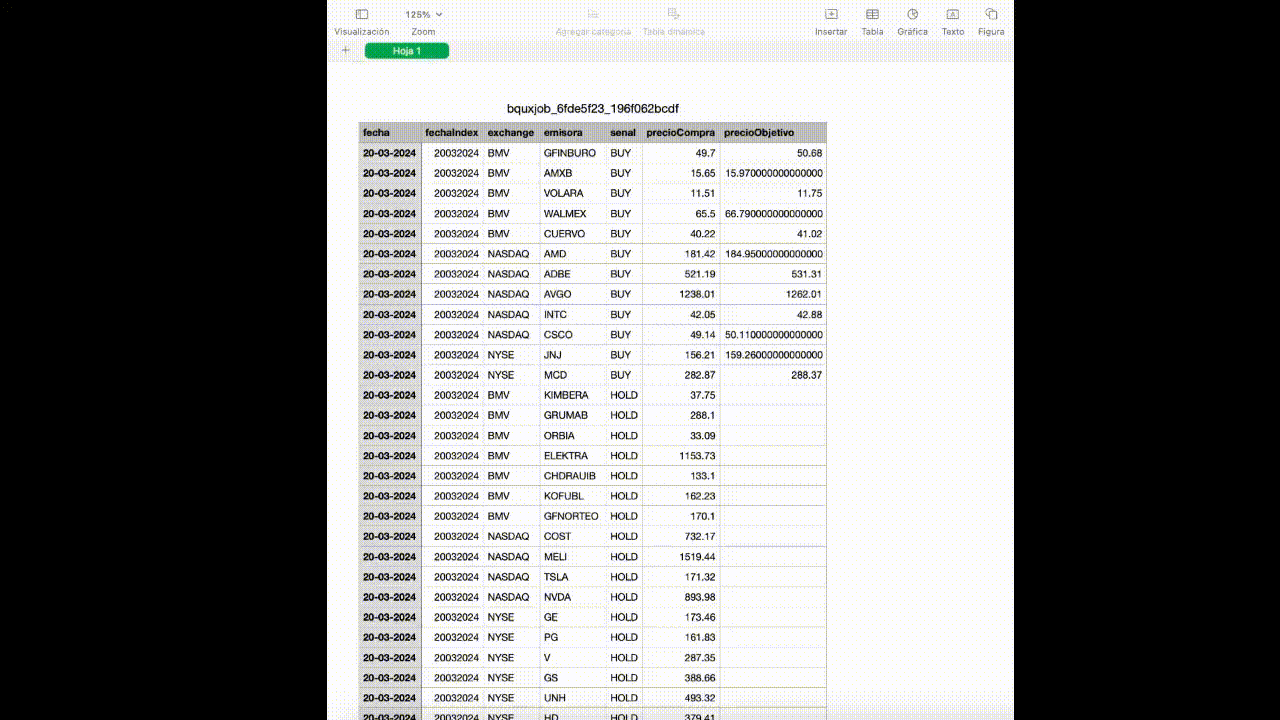Select the COST cell

pos(573,536)
